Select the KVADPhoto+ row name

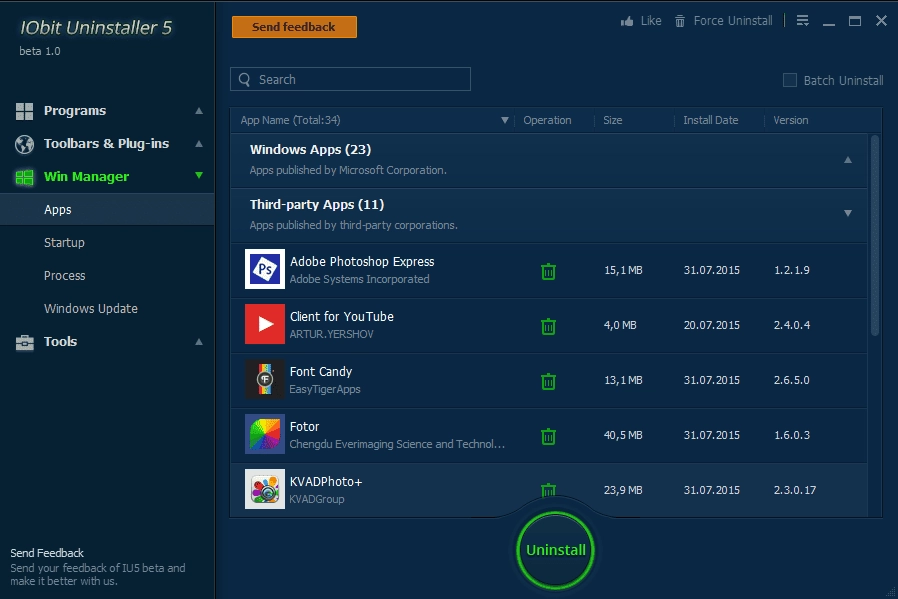[326, 482]
